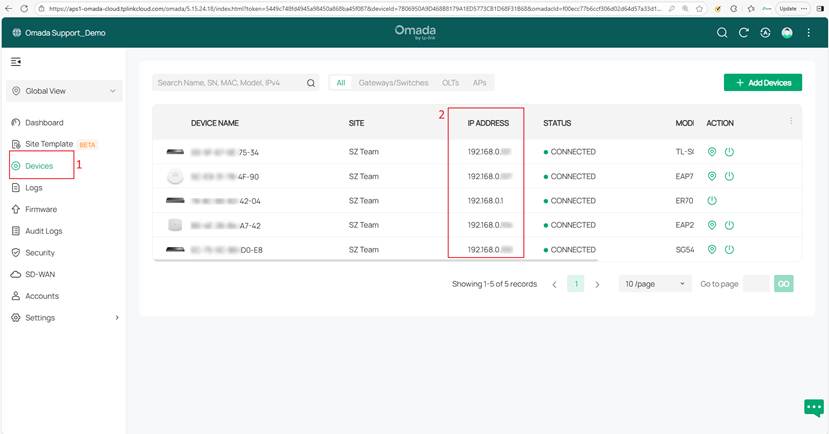829x434 pixels.
Task: Open the green chat support bubble
Action: (813, 407)
